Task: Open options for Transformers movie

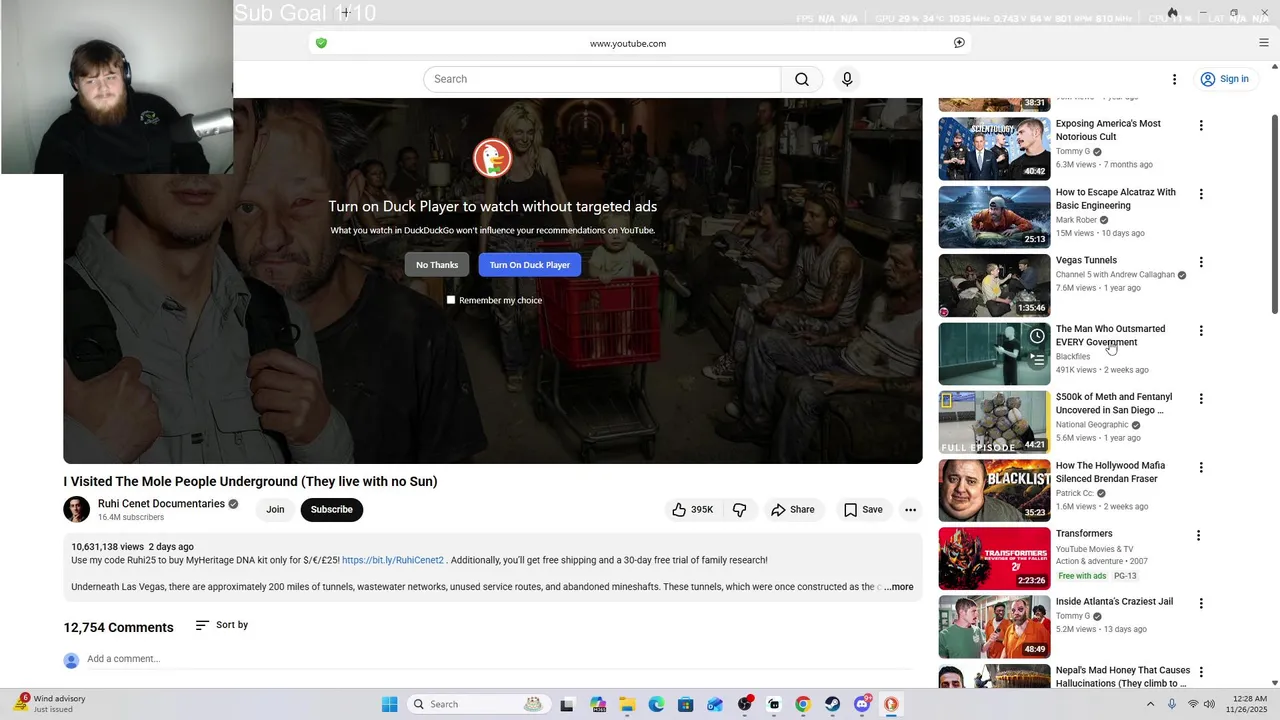Action: pos(1198,535)
